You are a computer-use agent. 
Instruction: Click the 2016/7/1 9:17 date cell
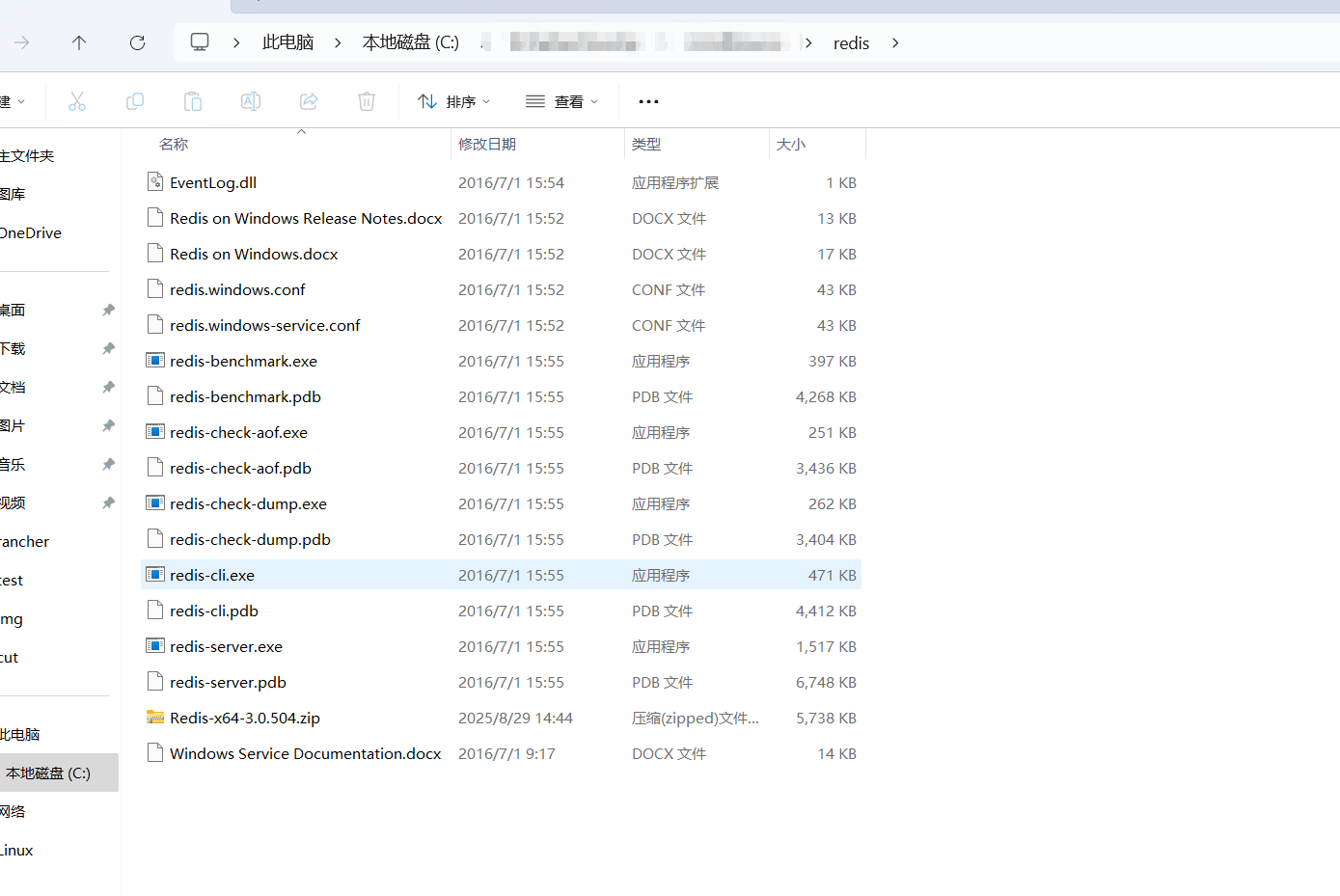pos(506,753)
